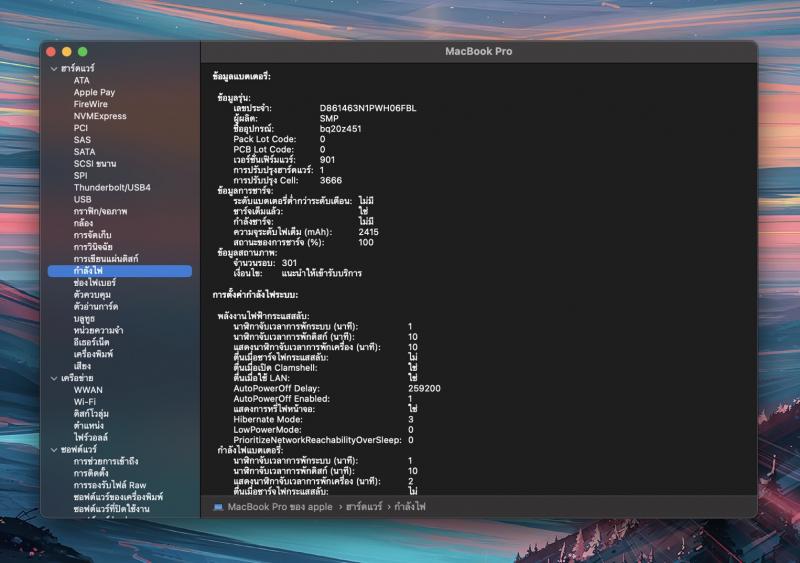Viewport: 800px width, 563px height.
Task: Select ตำแหน่ง in sidebar
Action: pyautogui.click(x=89, y=426)
